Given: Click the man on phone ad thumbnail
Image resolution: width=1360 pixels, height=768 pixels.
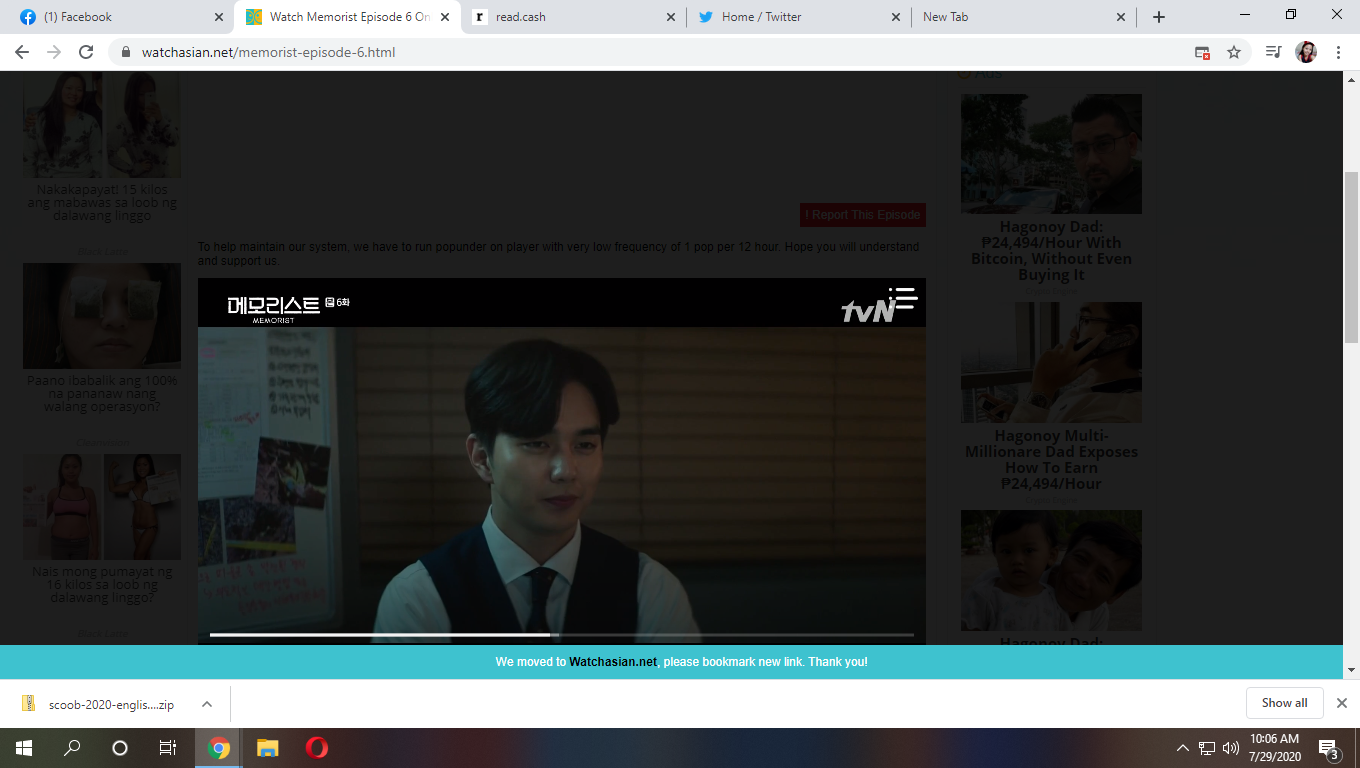Looking at the screenshot, I should point(1051,362).
